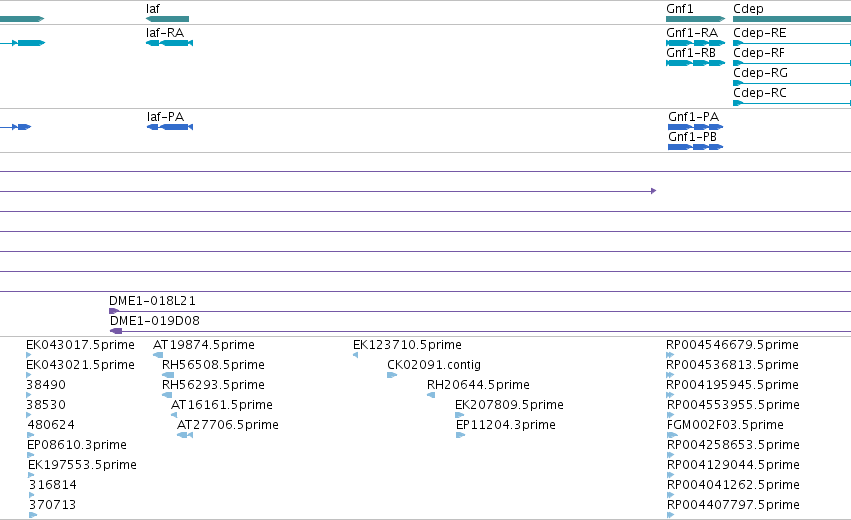The width and height of the screenshot is (851, 520).
Task: Select EST RP004041262.5prime
Action: [733, 485]
